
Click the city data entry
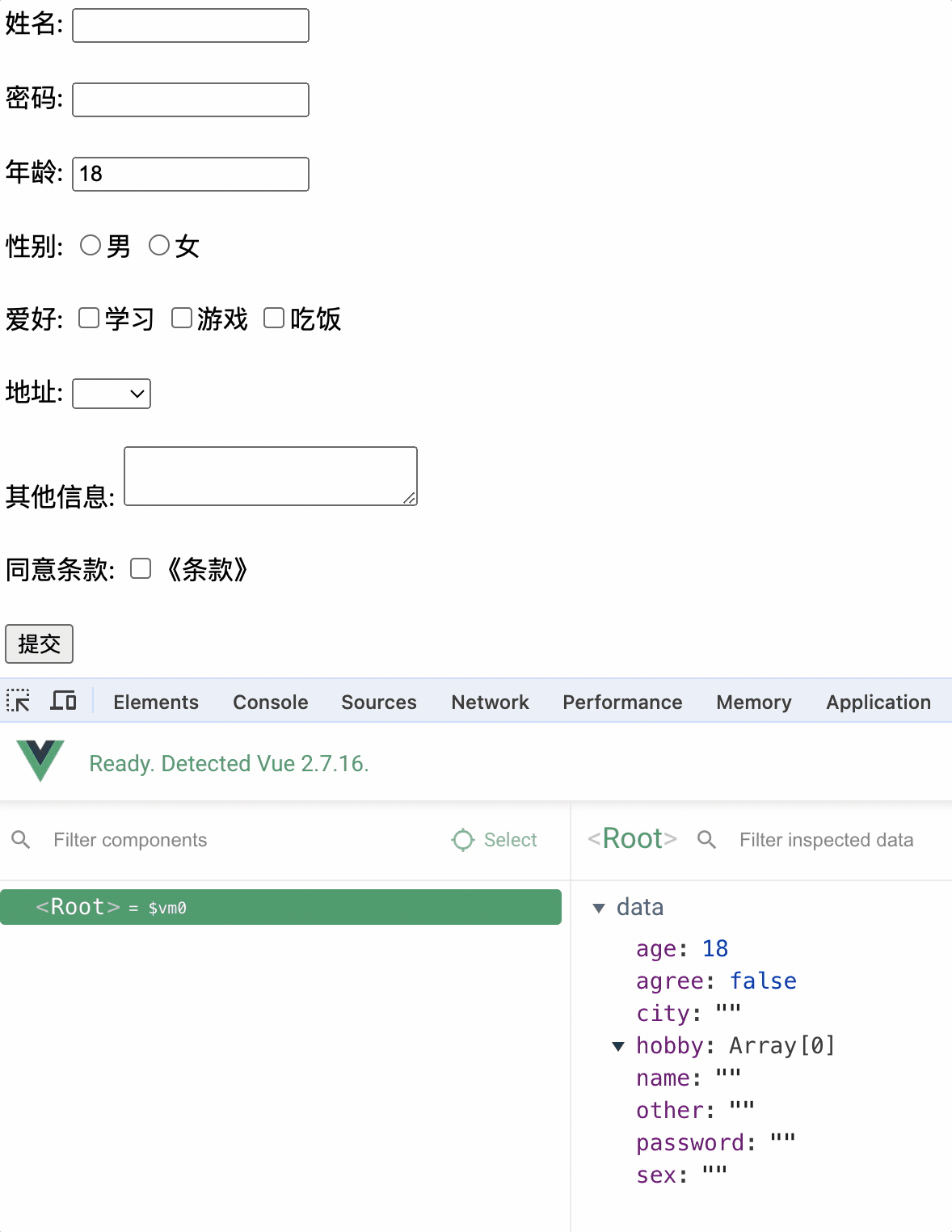[x=689, y=1013]
